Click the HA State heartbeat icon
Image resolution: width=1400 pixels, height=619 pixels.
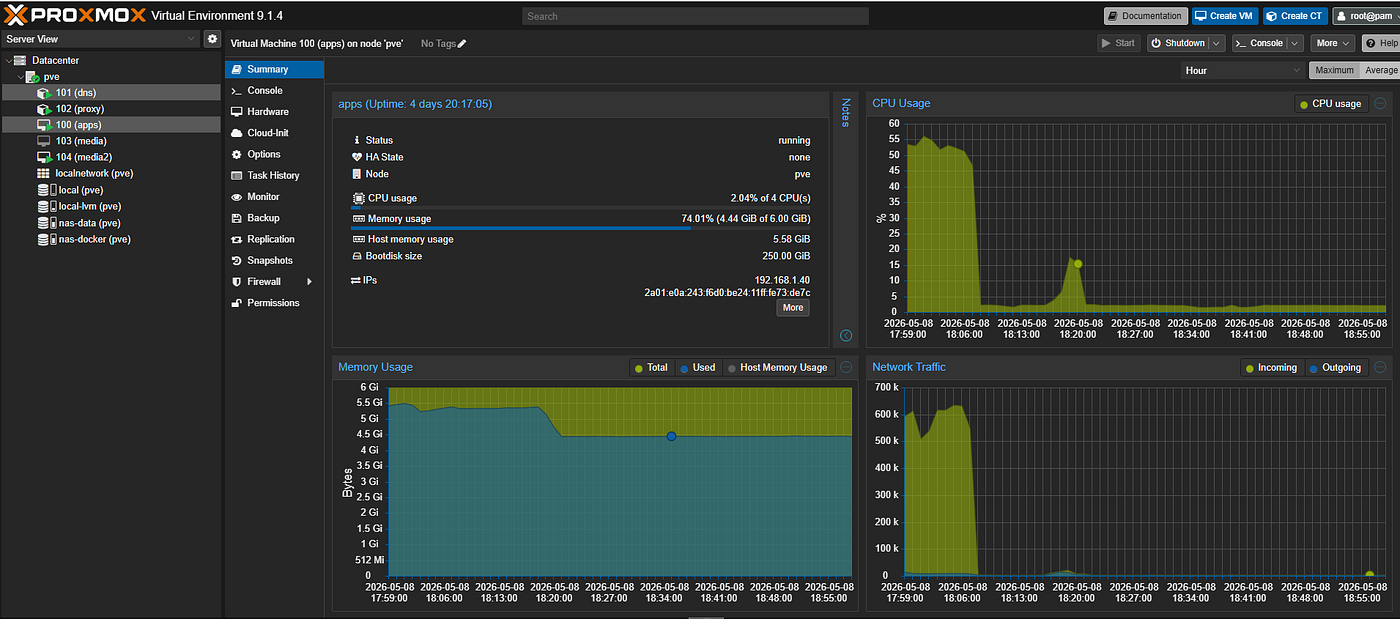[357, 157]
